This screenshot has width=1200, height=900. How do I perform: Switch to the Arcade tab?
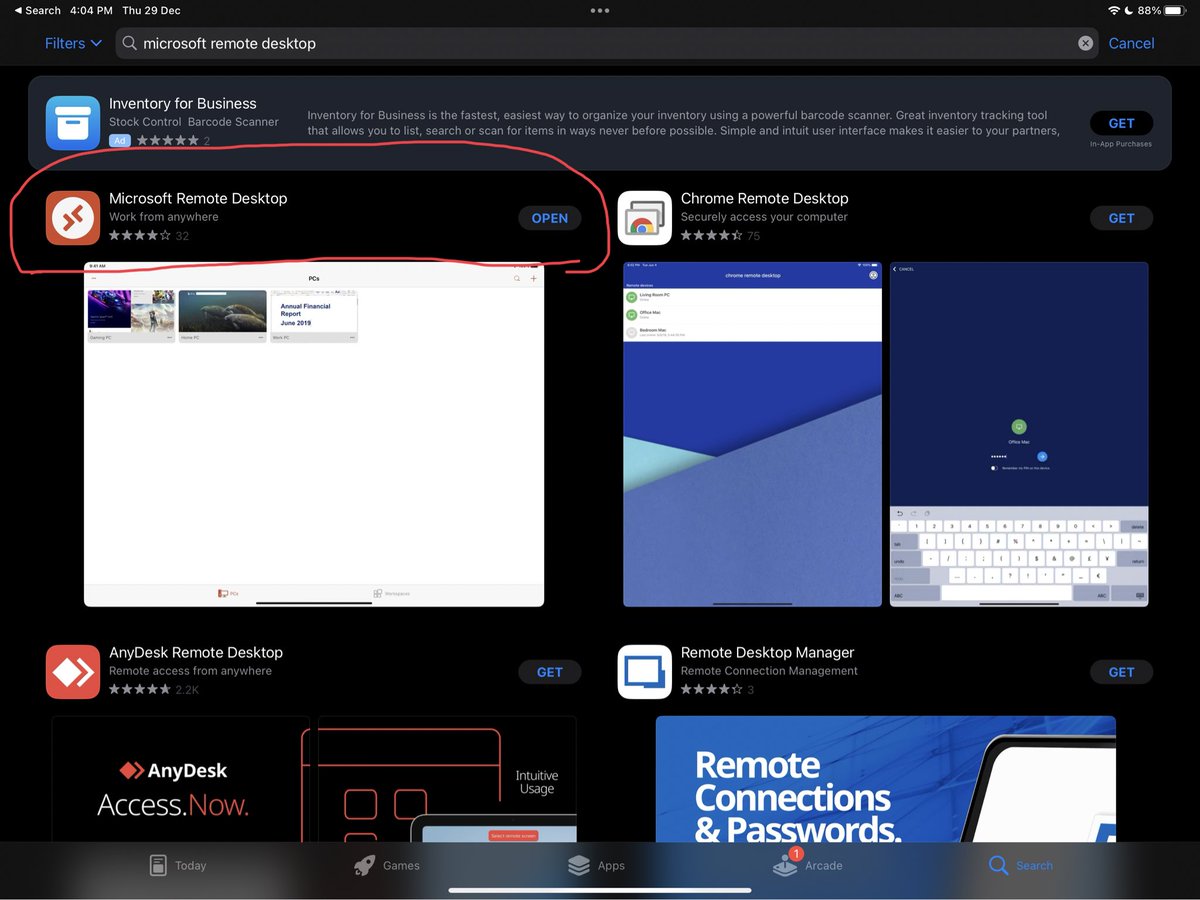click(807, 863)
